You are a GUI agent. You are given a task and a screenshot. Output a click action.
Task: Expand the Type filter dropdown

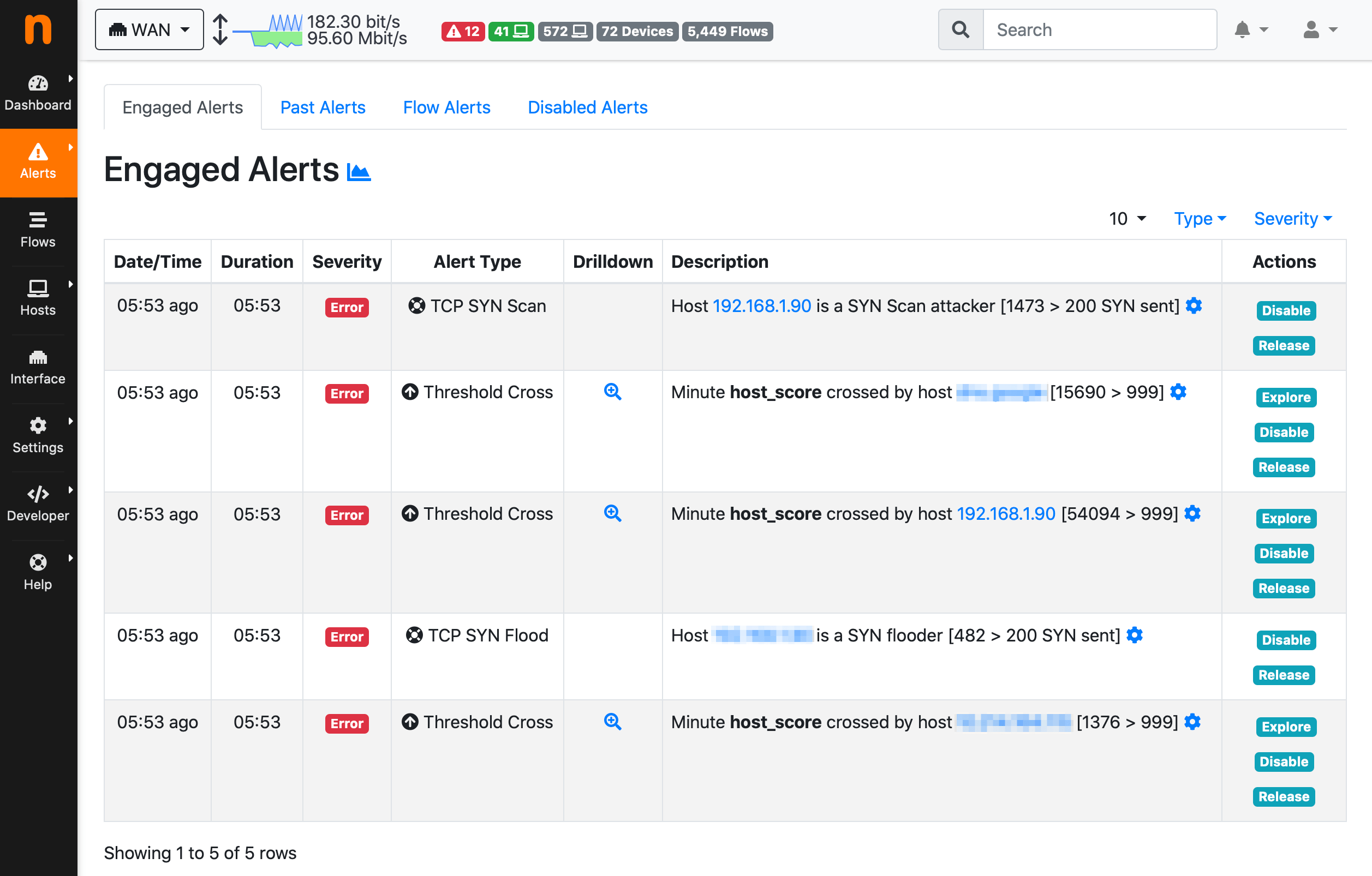[1200, 219]
